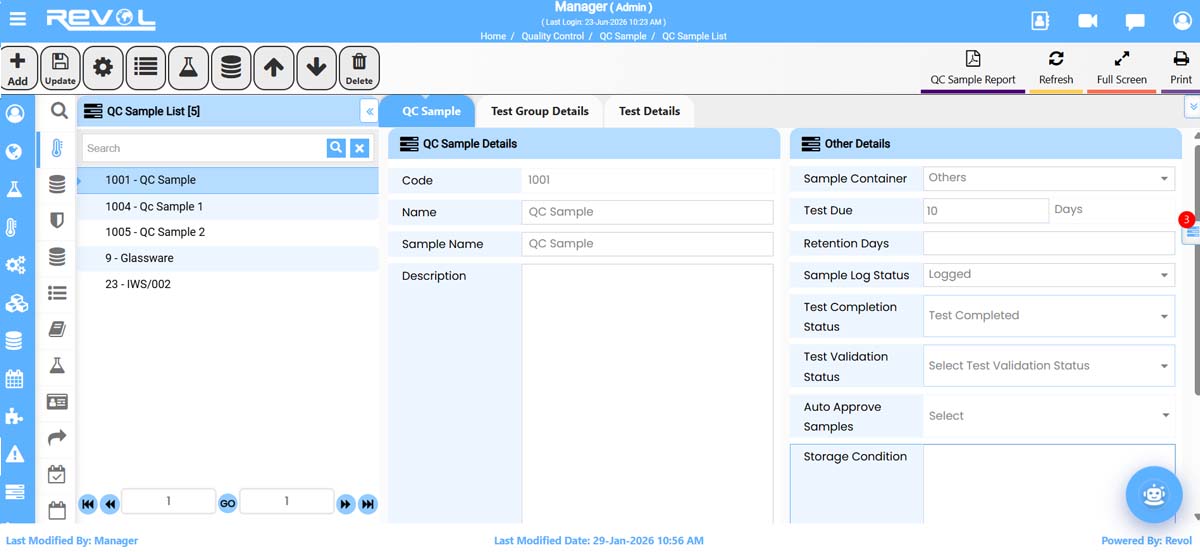1200x552 pixels.
Task: Open the notifications panel with badge 3
Action: [1191, 231]
